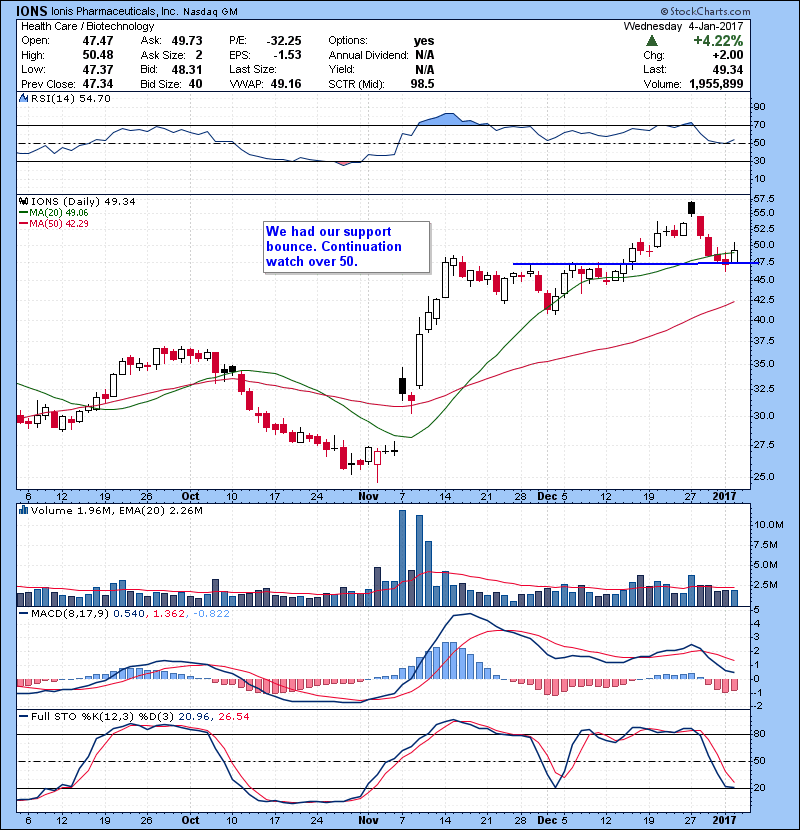
Task: Click the 57.5 price axis label
Action: [x=763, y=199]
